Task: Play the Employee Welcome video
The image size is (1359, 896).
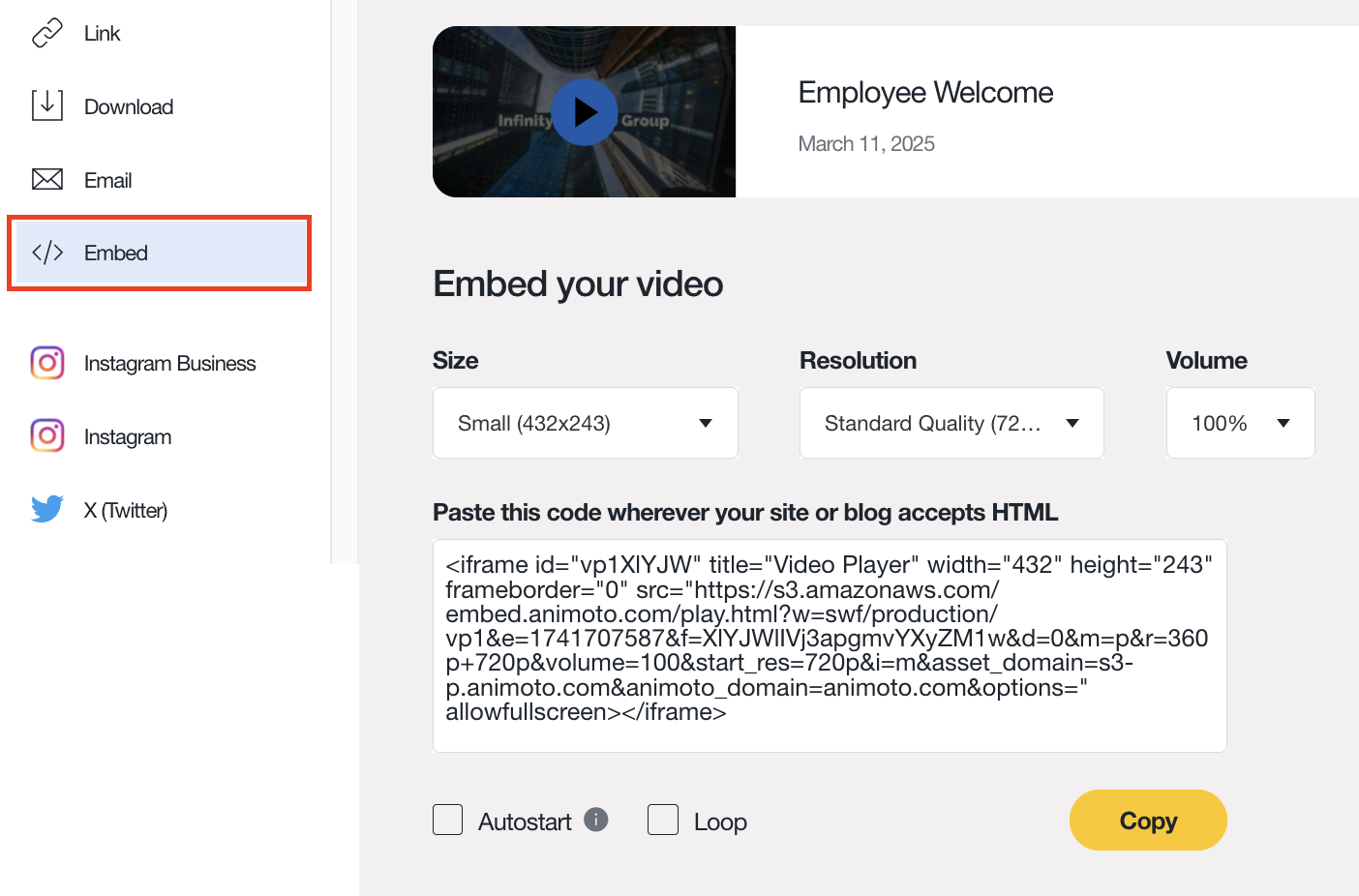Action: click(585, 112)
